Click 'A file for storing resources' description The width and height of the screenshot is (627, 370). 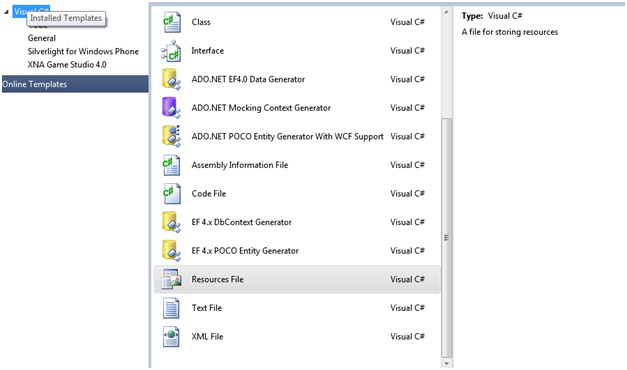[x=509, y=32]
